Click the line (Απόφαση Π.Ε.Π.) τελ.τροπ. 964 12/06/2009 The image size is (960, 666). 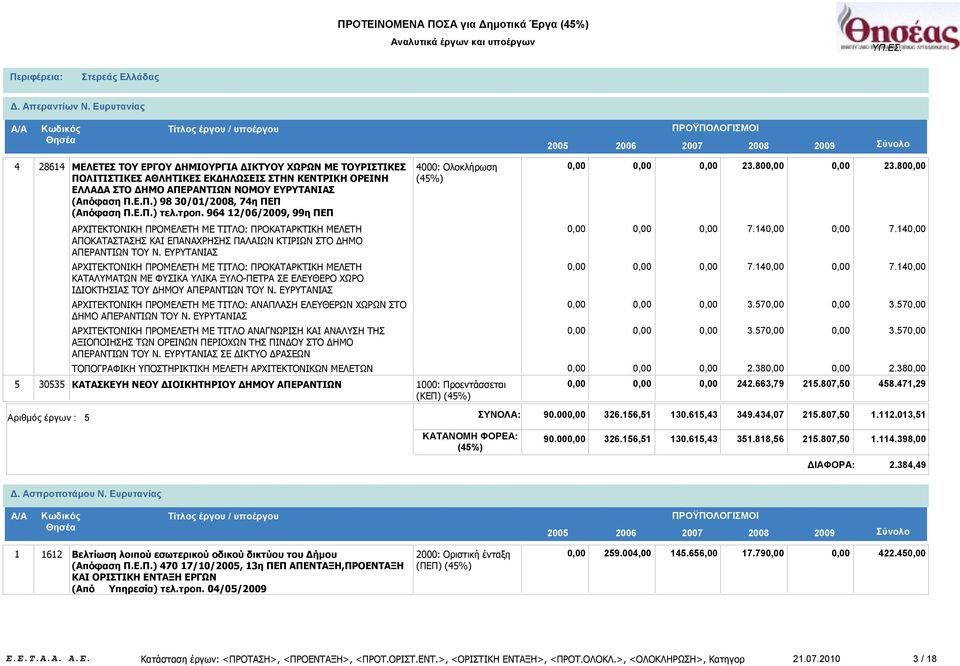[203, 213]
